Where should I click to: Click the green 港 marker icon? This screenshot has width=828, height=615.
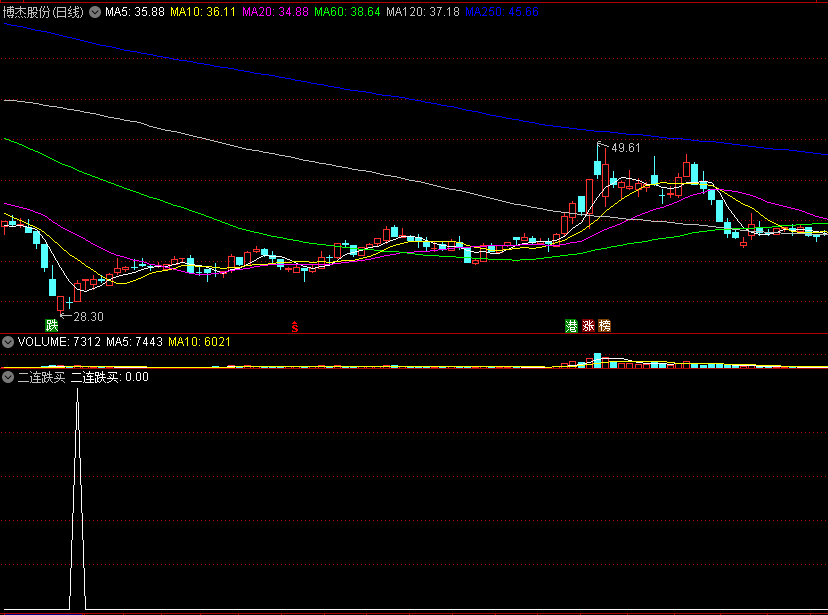click(571, 326)
